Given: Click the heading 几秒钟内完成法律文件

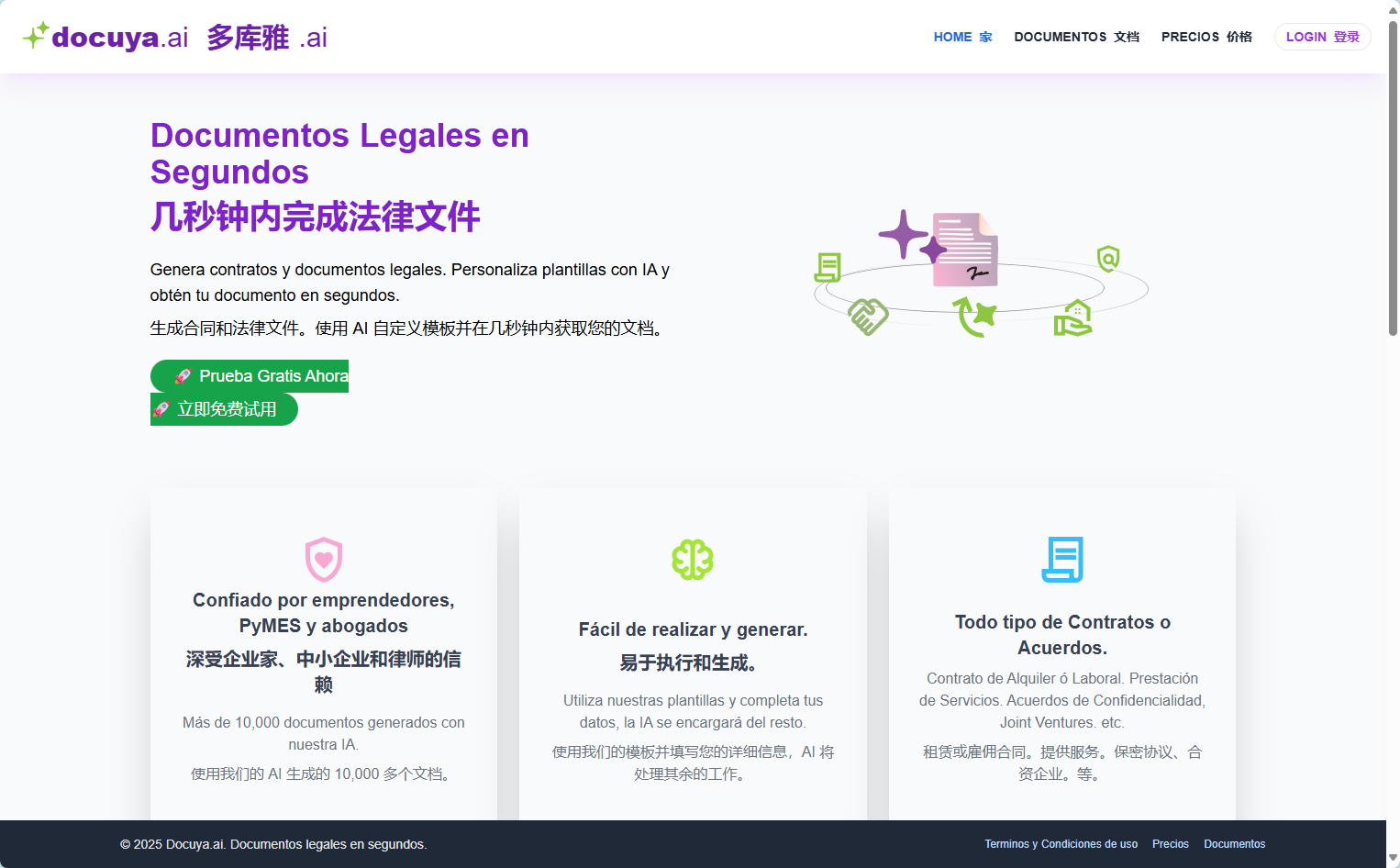Looking at the screenshot, I should click(316, 217).
